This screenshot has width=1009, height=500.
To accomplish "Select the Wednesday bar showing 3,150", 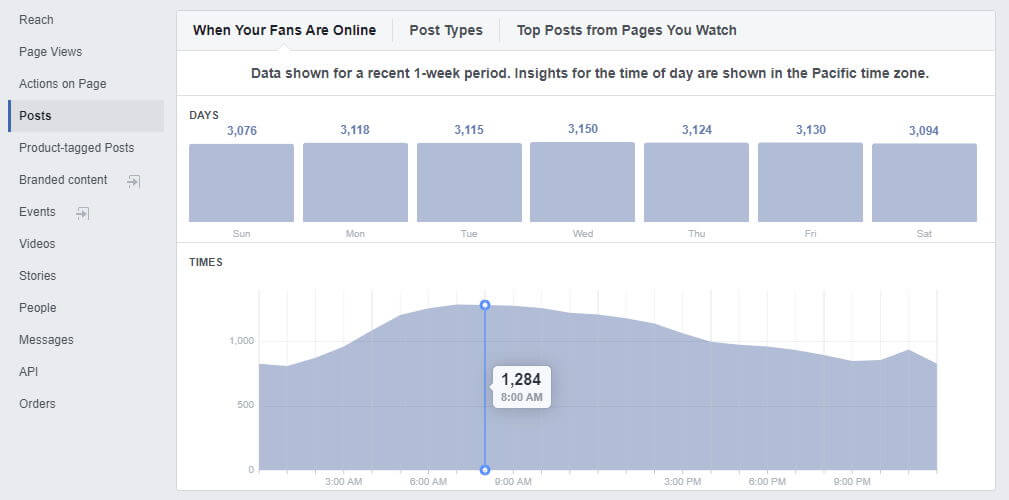I will coord(582,182).
